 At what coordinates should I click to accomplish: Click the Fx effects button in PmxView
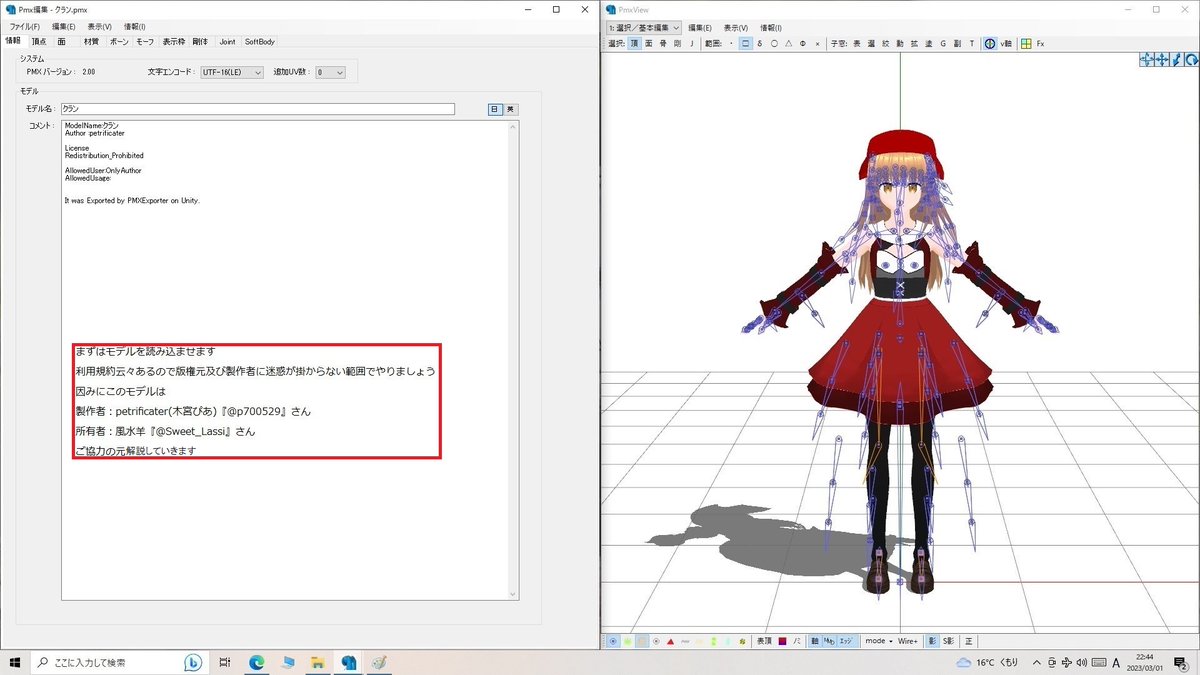coord(1040,43)
